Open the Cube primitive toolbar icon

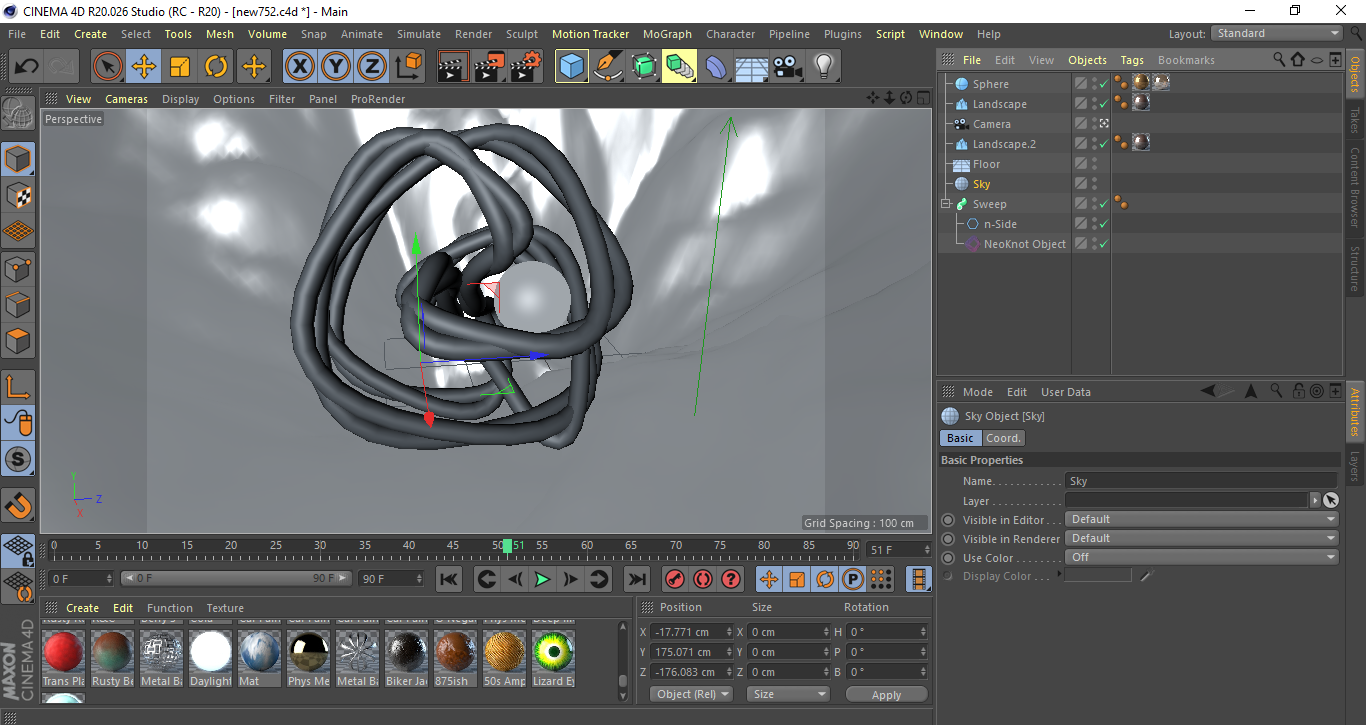coord(571,66)
